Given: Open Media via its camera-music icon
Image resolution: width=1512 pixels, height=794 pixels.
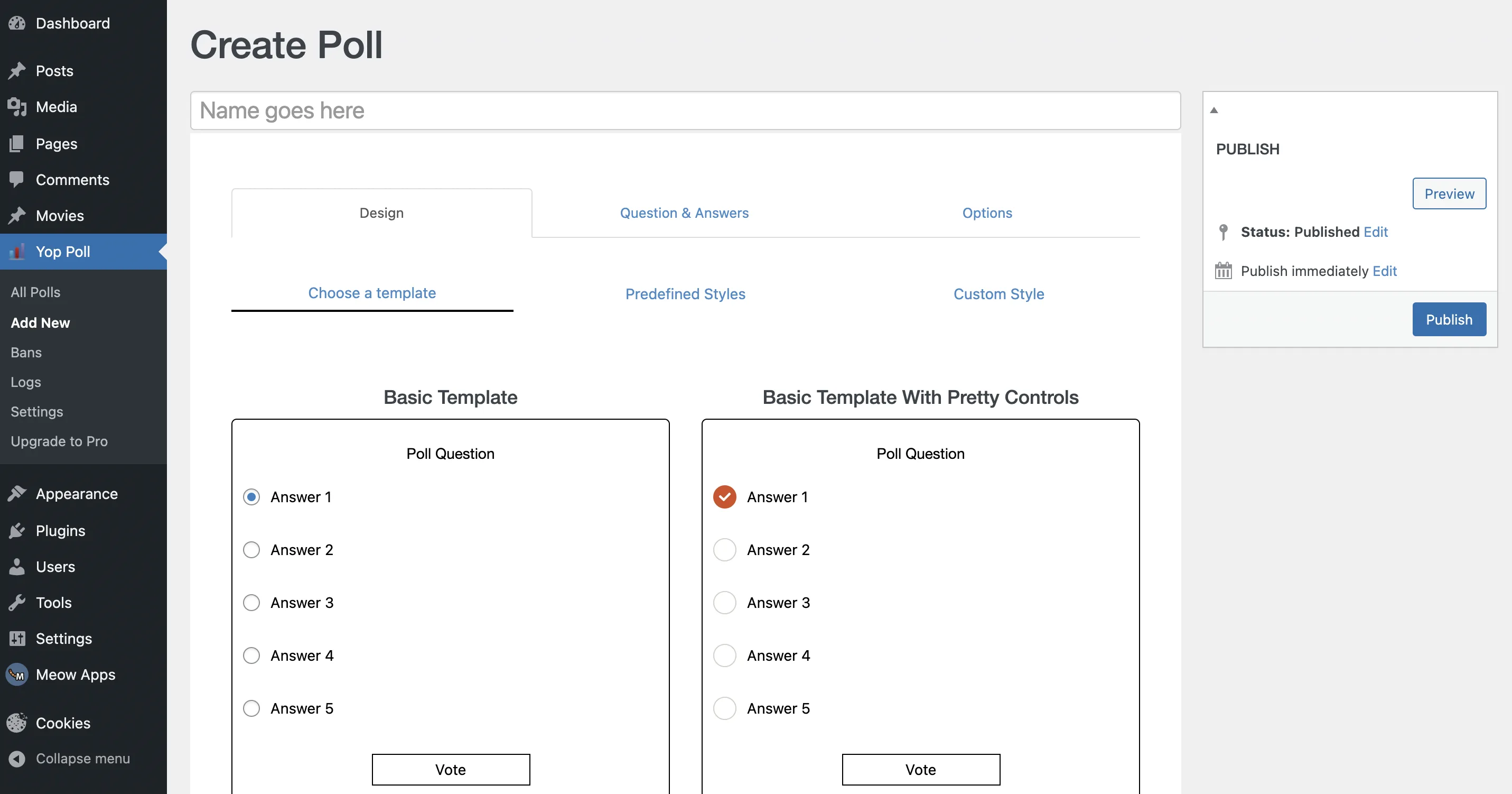Looking at the screenshot, I should [x=17, y=107].
